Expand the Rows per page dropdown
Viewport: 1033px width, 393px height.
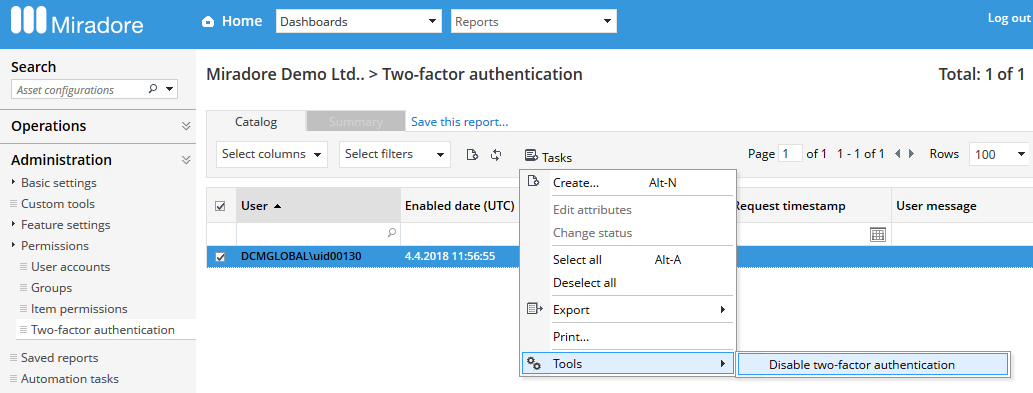coord(999,155)
